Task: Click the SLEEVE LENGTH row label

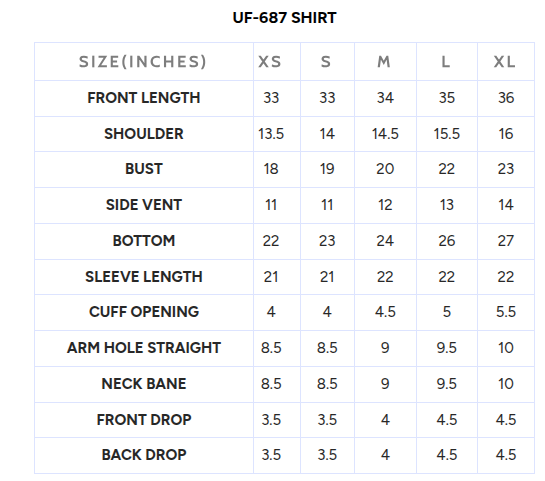Action: point(144,277)
